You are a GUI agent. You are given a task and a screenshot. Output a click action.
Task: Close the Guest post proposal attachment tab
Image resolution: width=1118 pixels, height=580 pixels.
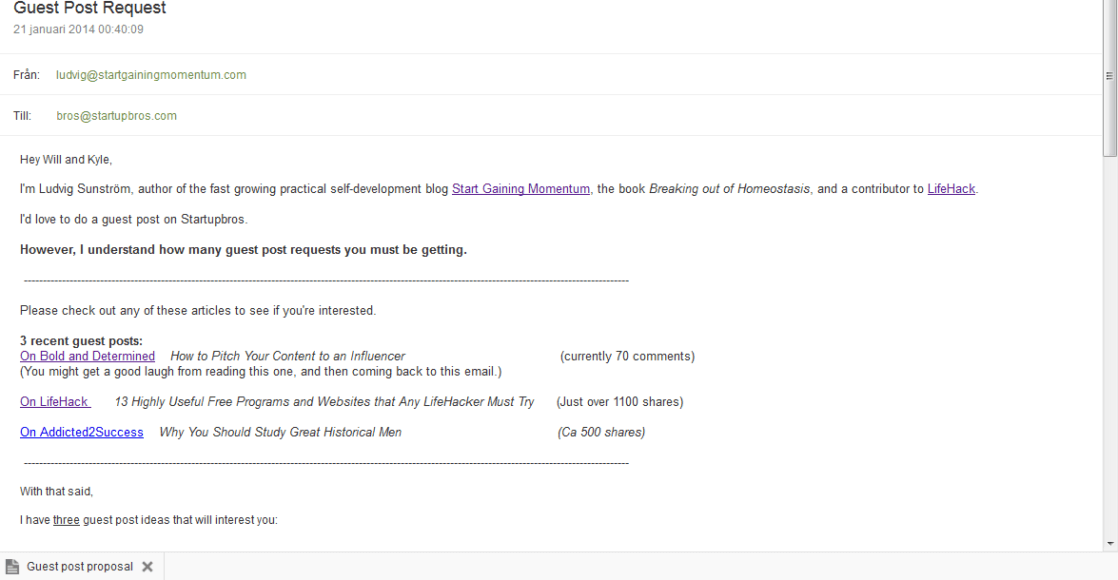pyautogui.click(x=147, y=566)
